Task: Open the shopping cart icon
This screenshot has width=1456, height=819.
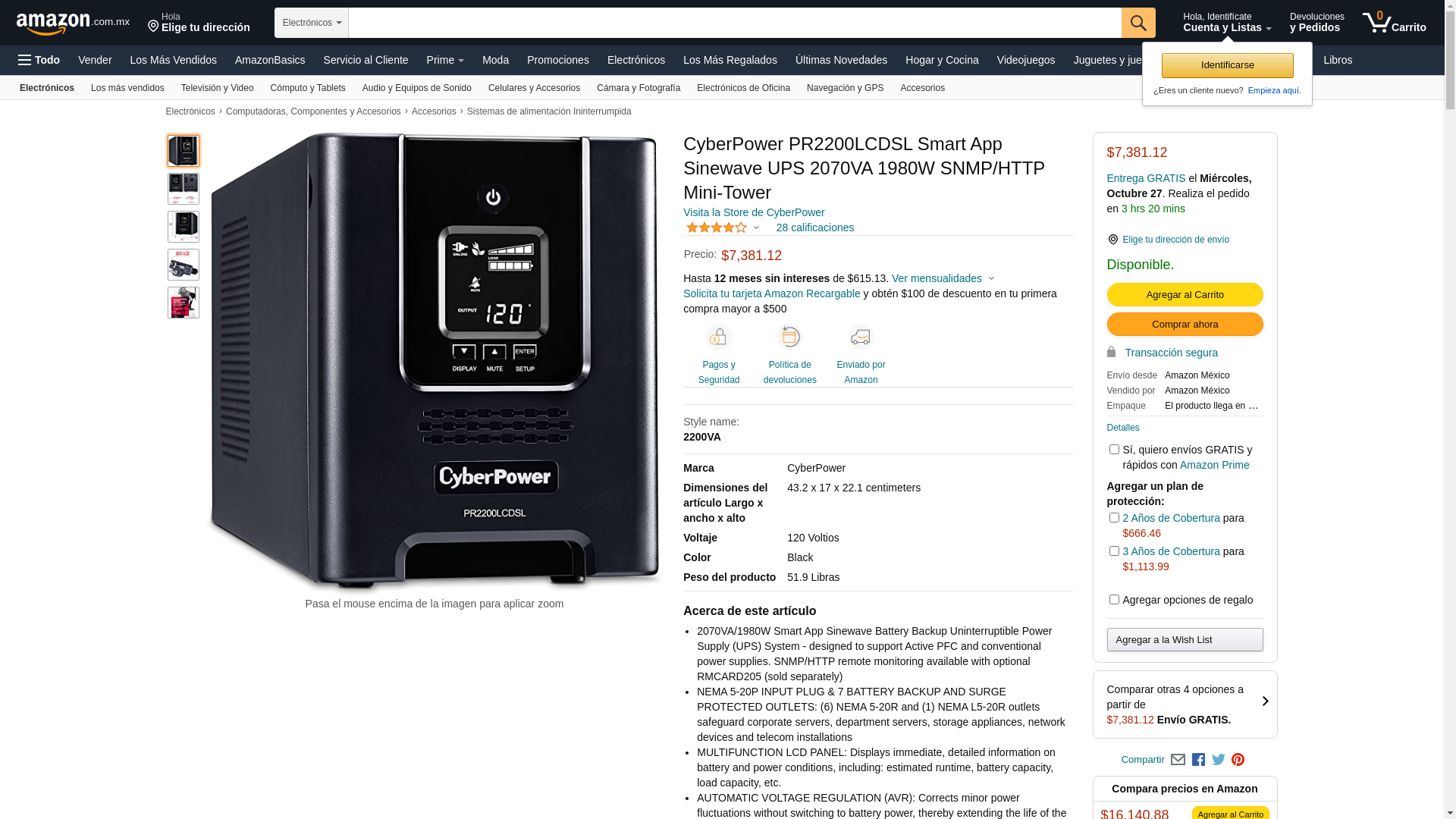Action: click(x=1394, y=23)
